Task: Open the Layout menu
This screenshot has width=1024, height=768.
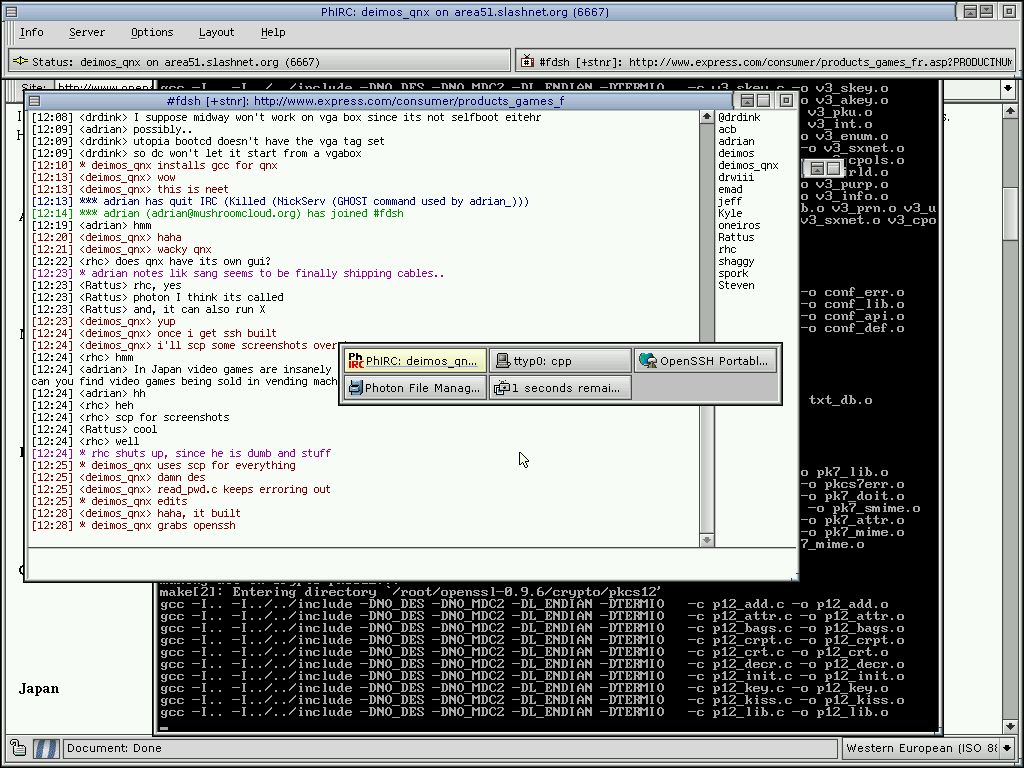Action: 216,32
